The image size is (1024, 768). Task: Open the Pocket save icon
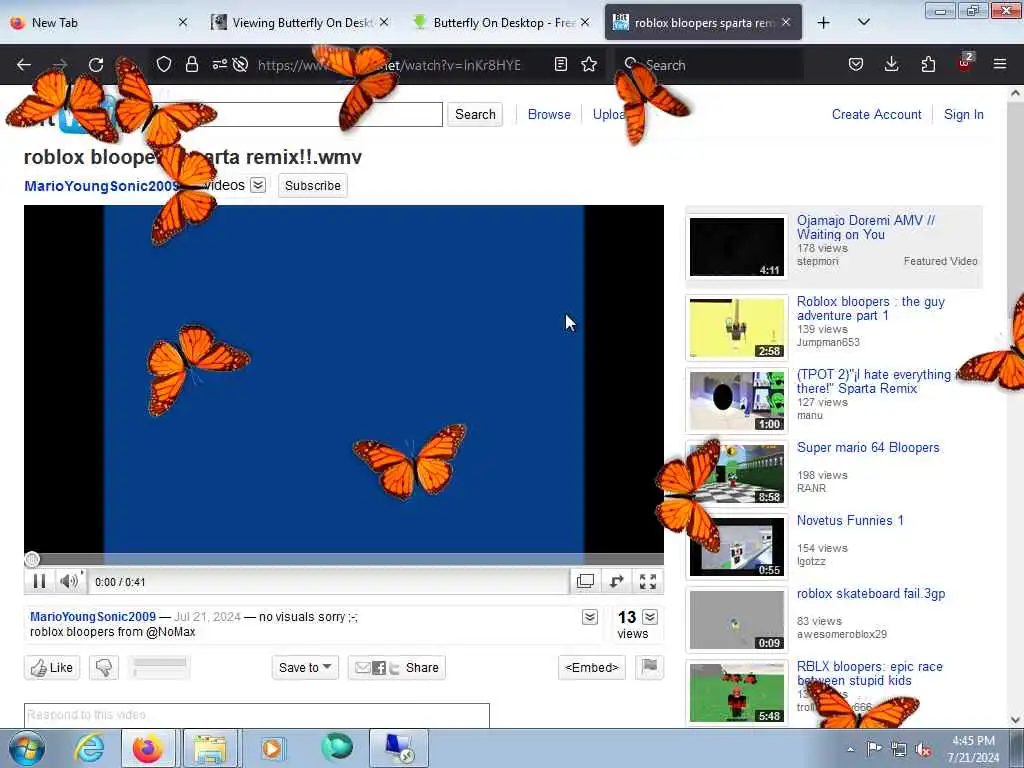point(856,64)
